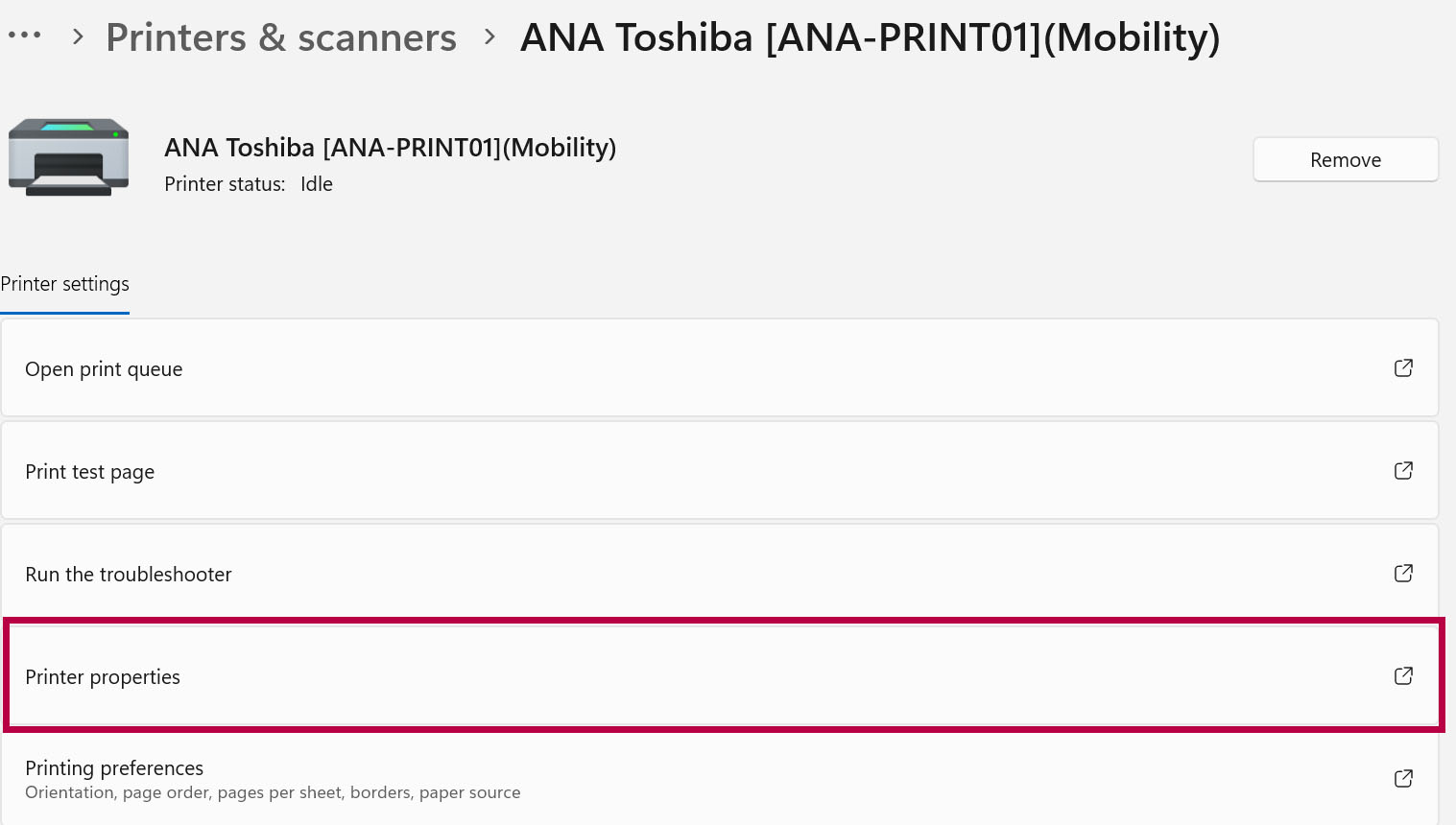This screenshot has width=1456, height=825.
Task: Go back to Printers & scanners breadcrumb
Action: 281,37
